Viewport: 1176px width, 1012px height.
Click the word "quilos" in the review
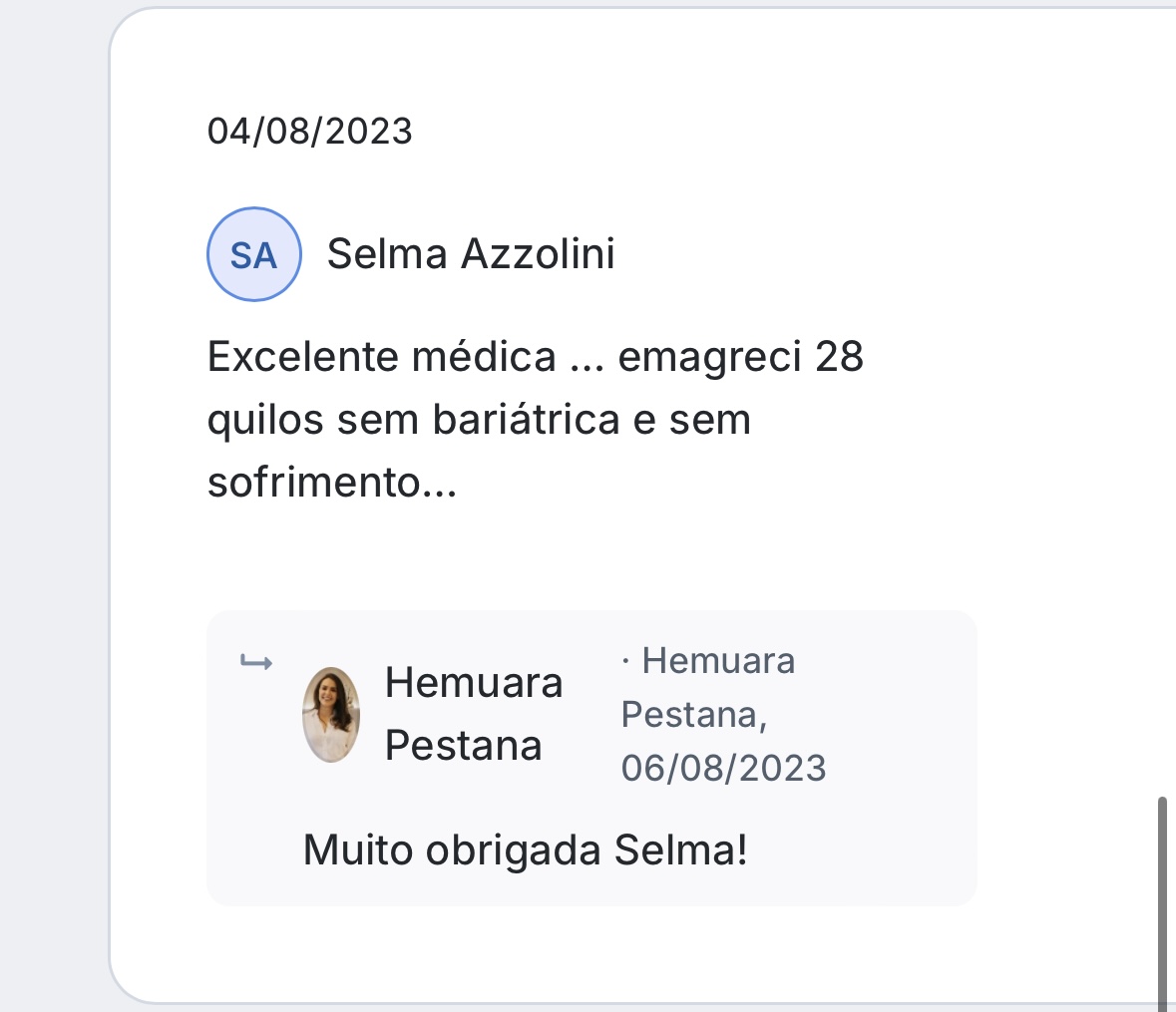pyautogui.click(x=265, y=420)
